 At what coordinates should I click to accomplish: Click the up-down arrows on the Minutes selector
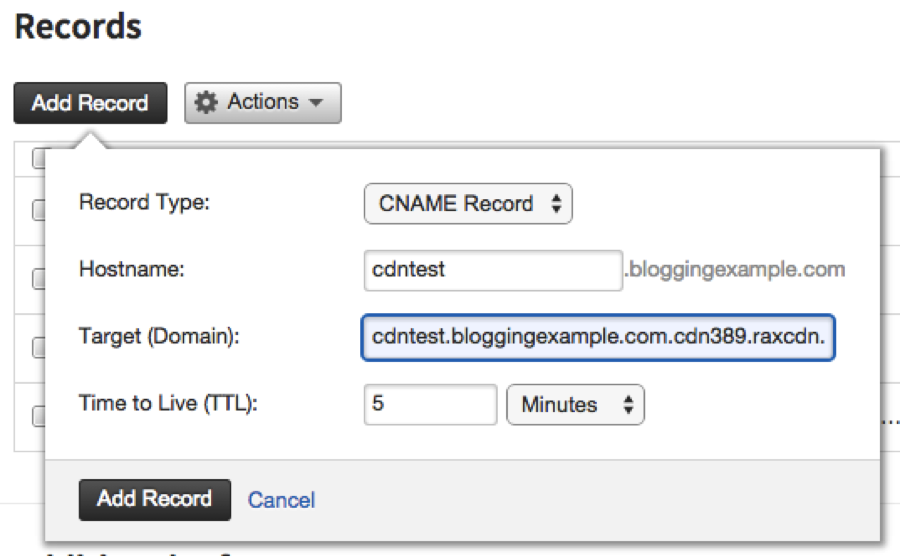tap(629, 404)
